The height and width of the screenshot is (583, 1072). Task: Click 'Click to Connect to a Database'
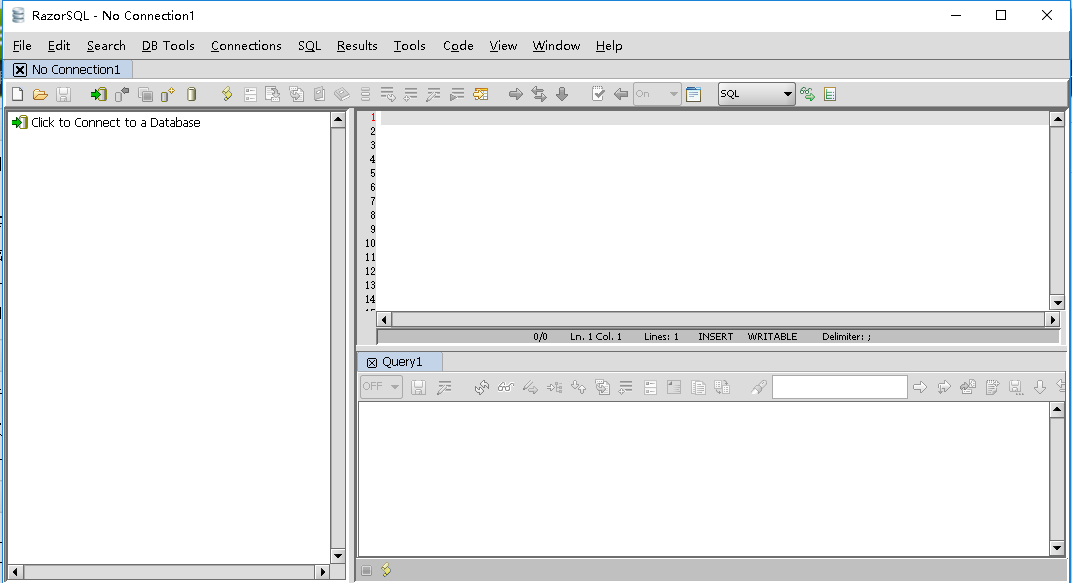tap(116, 122)
